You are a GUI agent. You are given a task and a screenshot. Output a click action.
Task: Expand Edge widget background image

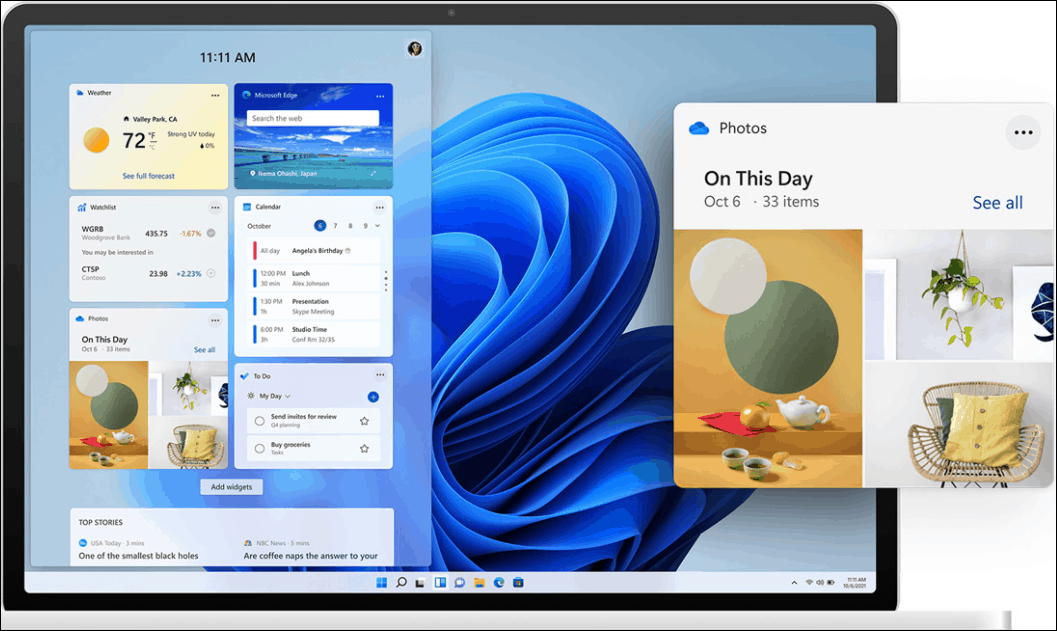click(x=373, y=173)
